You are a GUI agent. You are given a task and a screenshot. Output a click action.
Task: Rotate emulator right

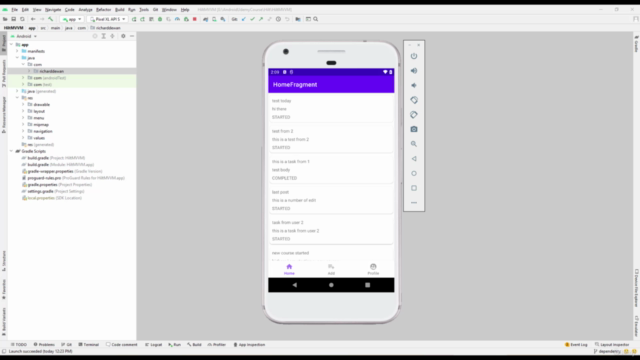tap(414, 115)
